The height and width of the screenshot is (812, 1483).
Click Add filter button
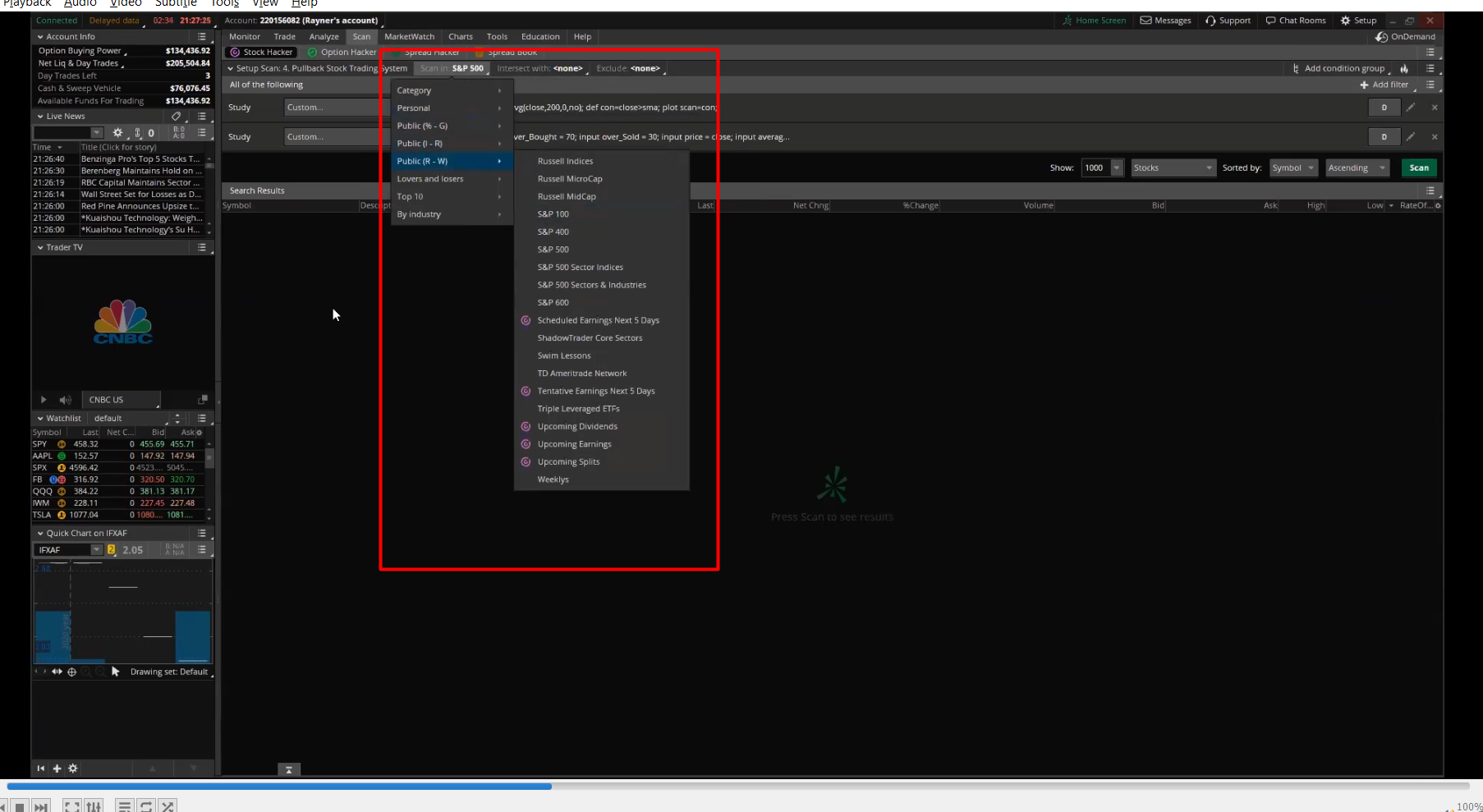pos(1384,85)
